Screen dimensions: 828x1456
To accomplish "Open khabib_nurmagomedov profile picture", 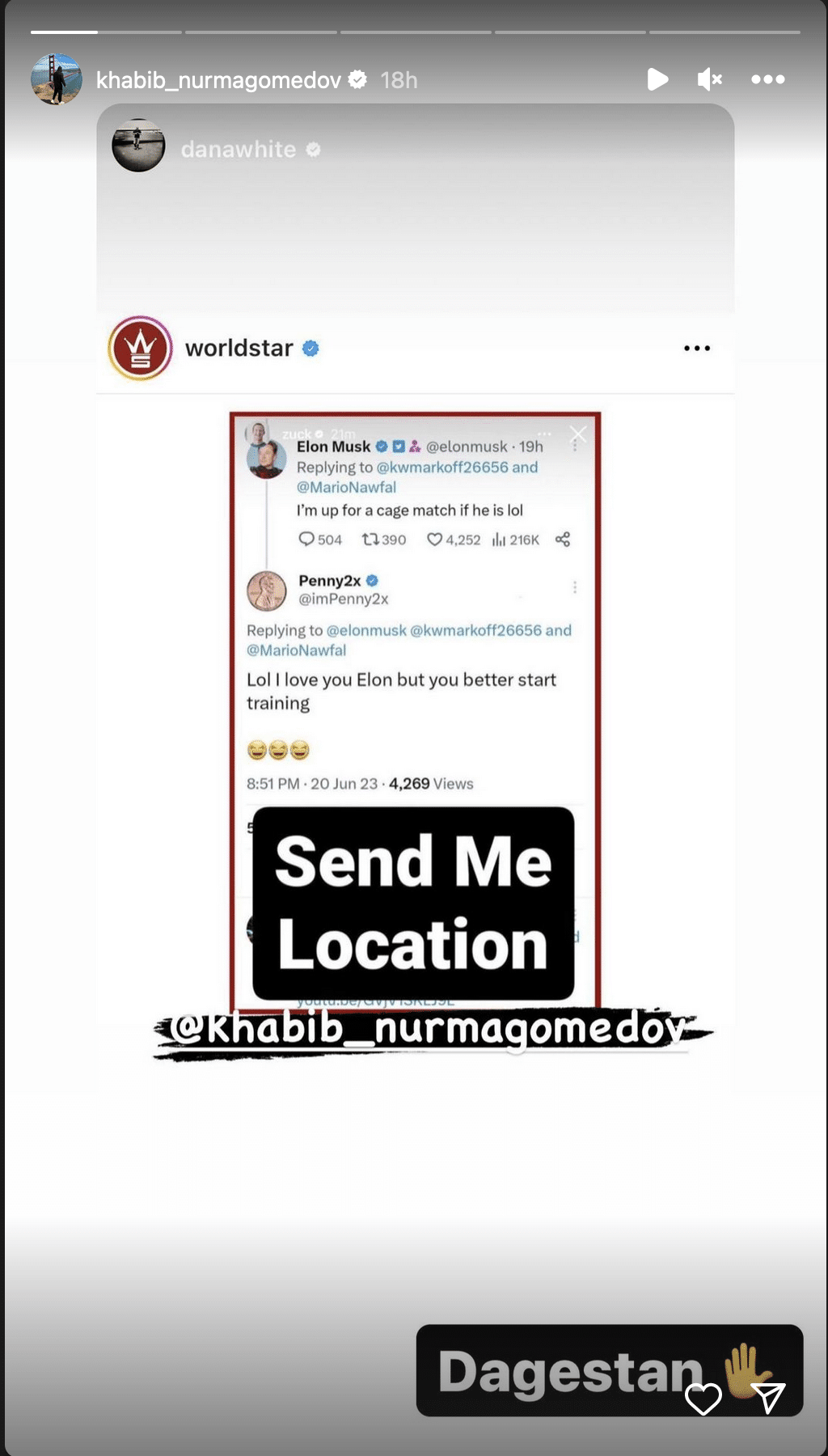I will [56, 79].
